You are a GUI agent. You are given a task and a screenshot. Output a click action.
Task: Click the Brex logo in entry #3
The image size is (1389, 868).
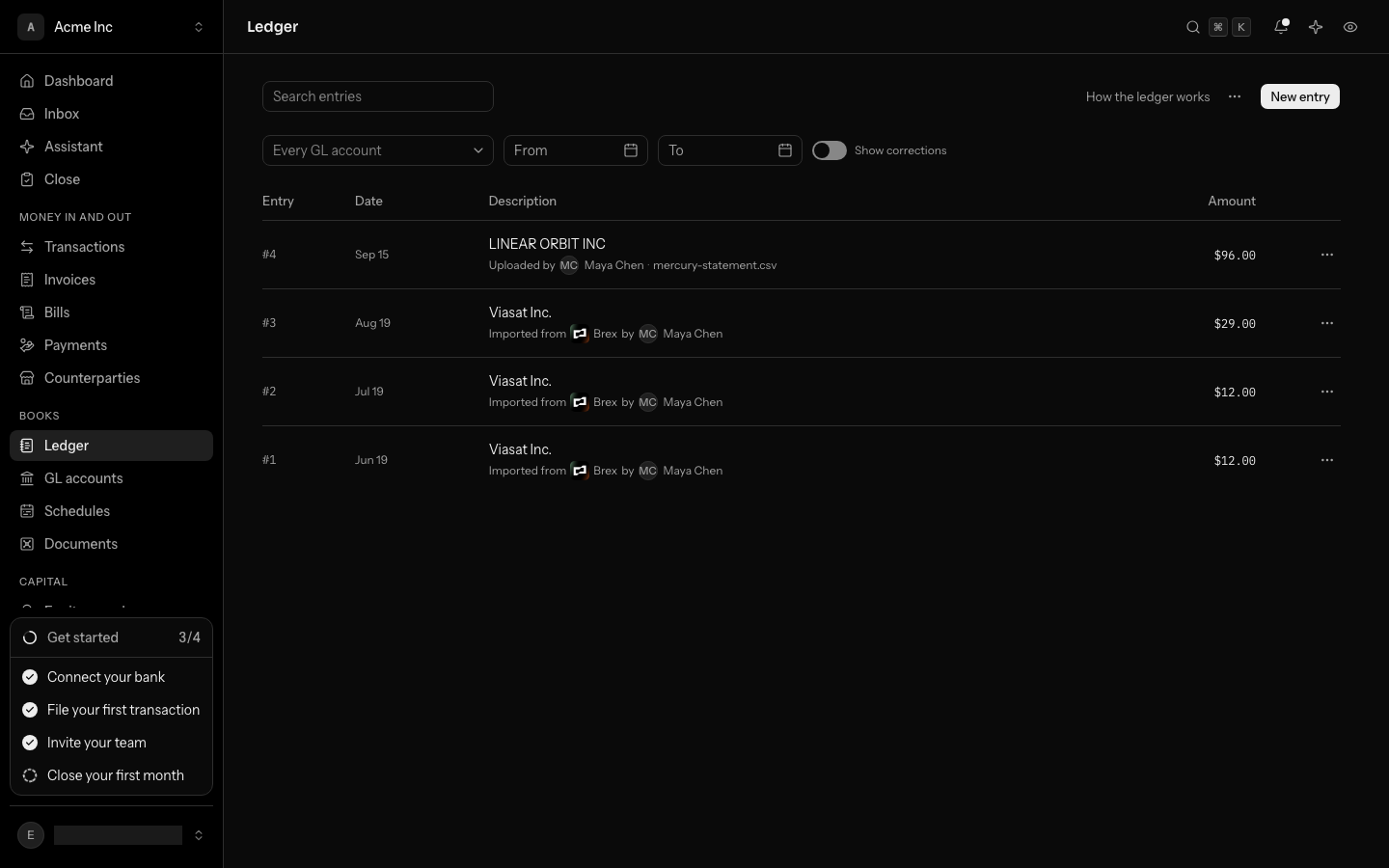[580, 334]
